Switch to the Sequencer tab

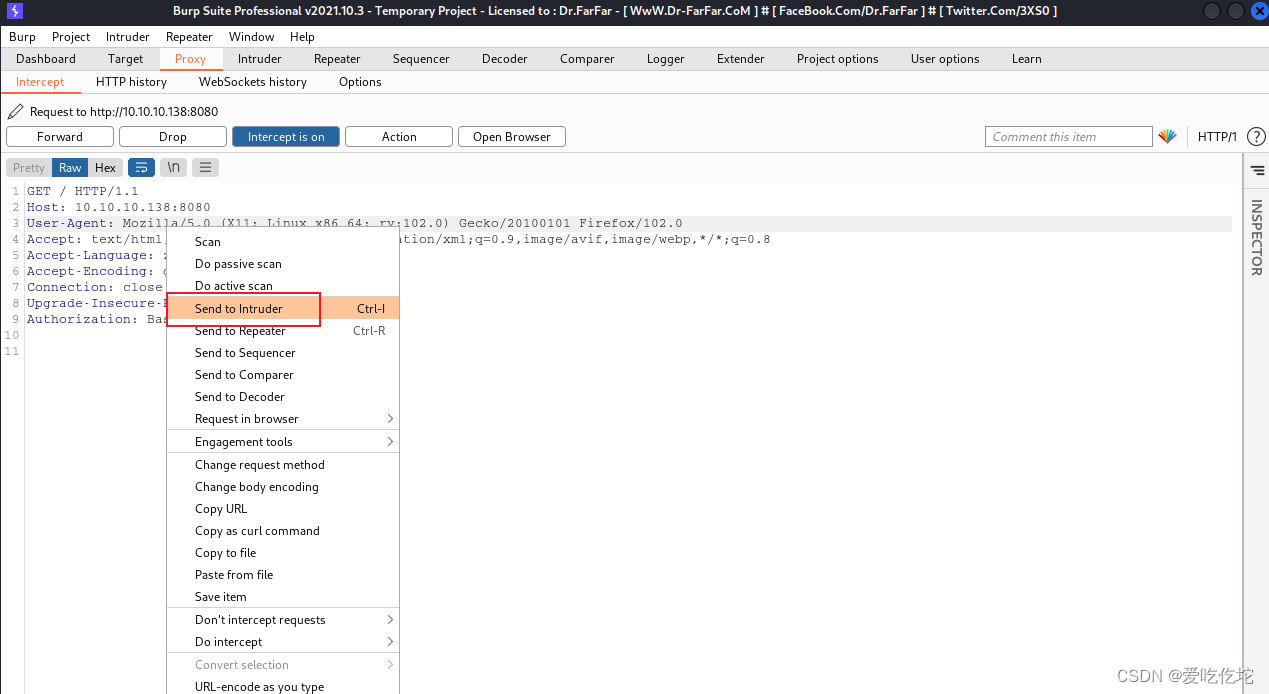(x=421, y=59)
